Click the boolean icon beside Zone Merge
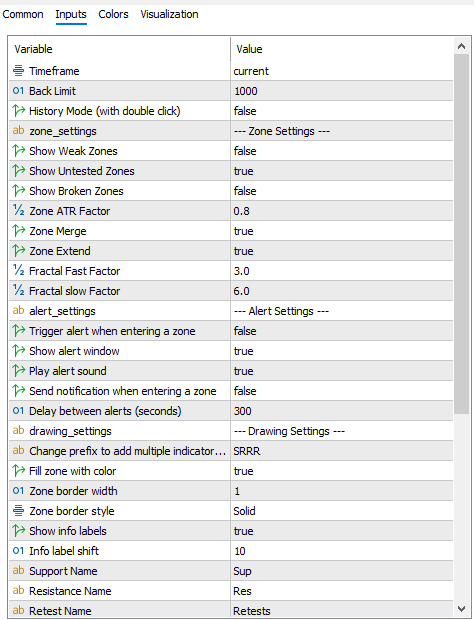The image size is (474, 620). pos(19,231)
